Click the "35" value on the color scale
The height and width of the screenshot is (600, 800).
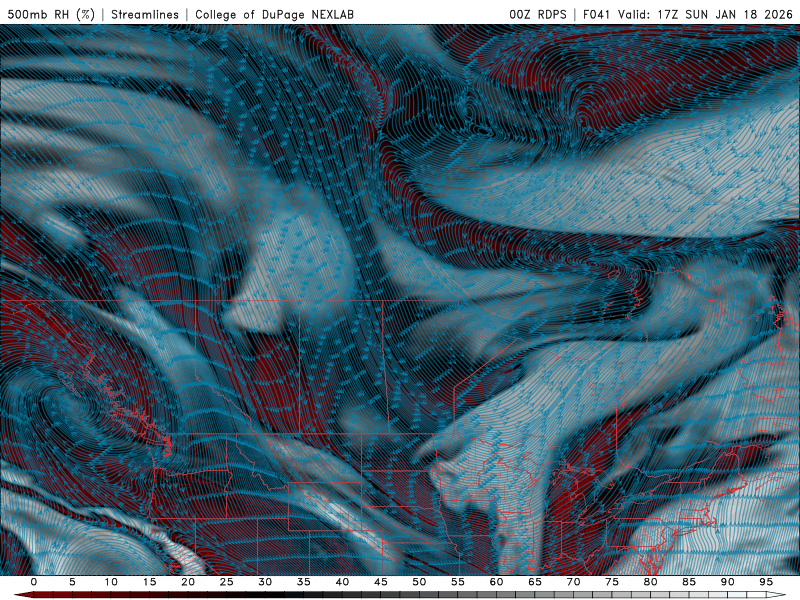pos(304,582)
